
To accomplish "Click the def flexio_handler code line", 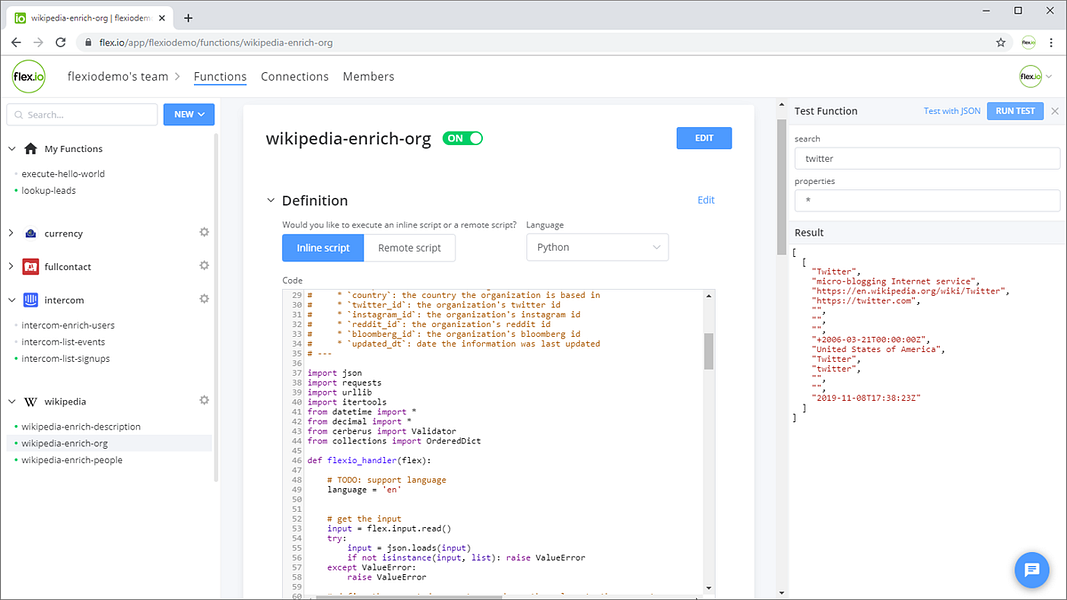I will [369, 461].
